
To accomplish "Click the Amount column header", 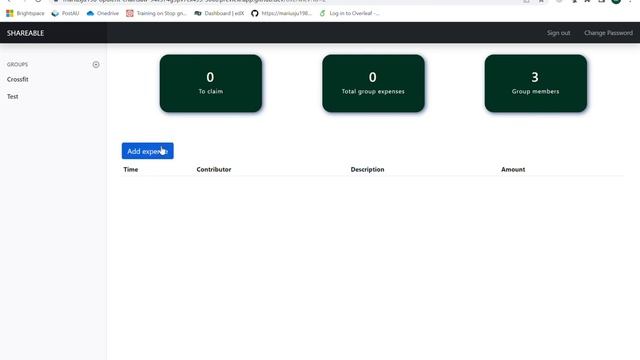I will coord(513,169).
